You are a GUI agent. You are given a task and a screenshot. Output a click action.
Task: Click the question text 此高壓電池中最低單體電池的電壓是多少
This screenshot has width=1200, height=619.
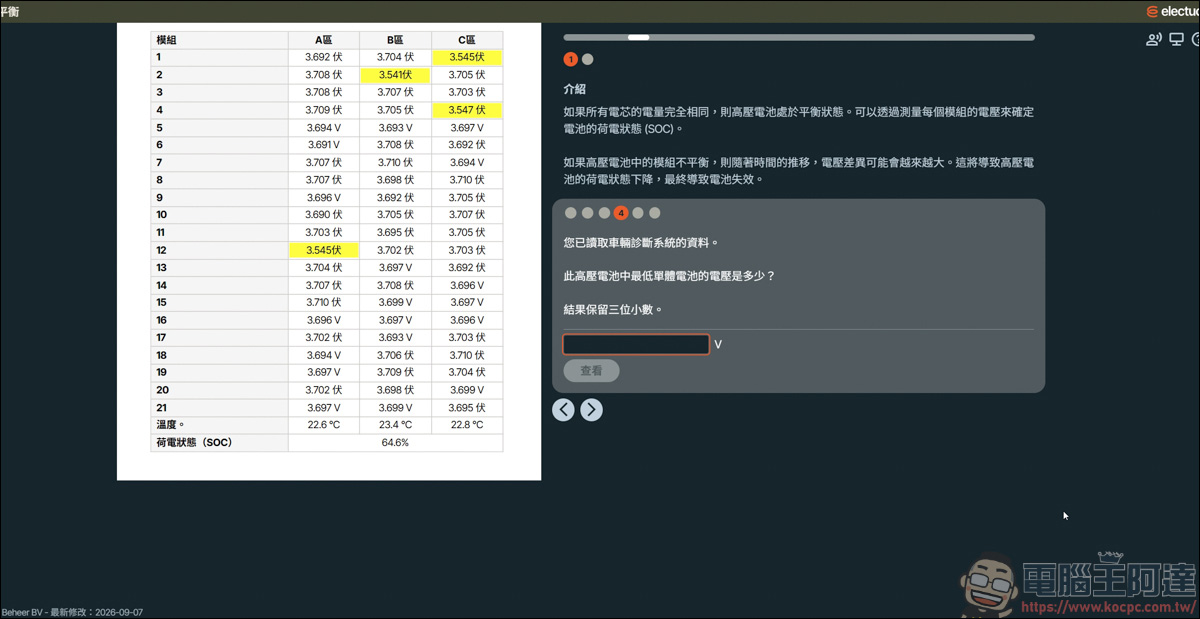click(669, 276)
